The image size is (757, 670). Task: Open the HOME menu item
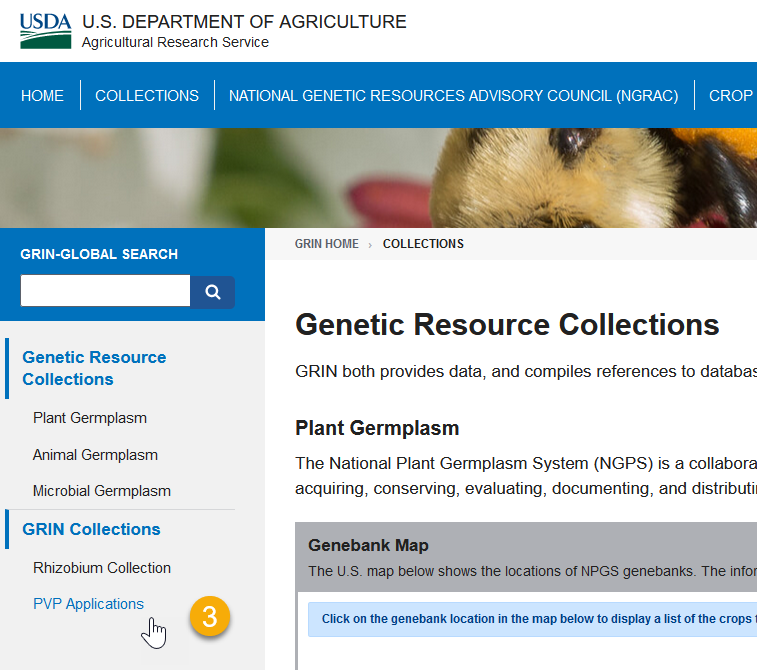click(x=42, y=96)
